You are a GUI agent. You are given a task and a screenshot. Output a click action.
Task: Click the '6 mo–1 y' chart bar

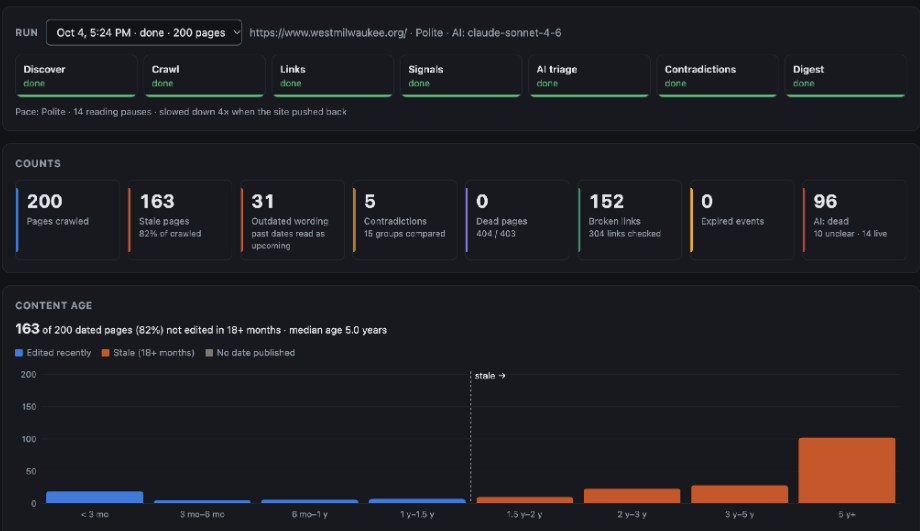[x=309, y=501]
